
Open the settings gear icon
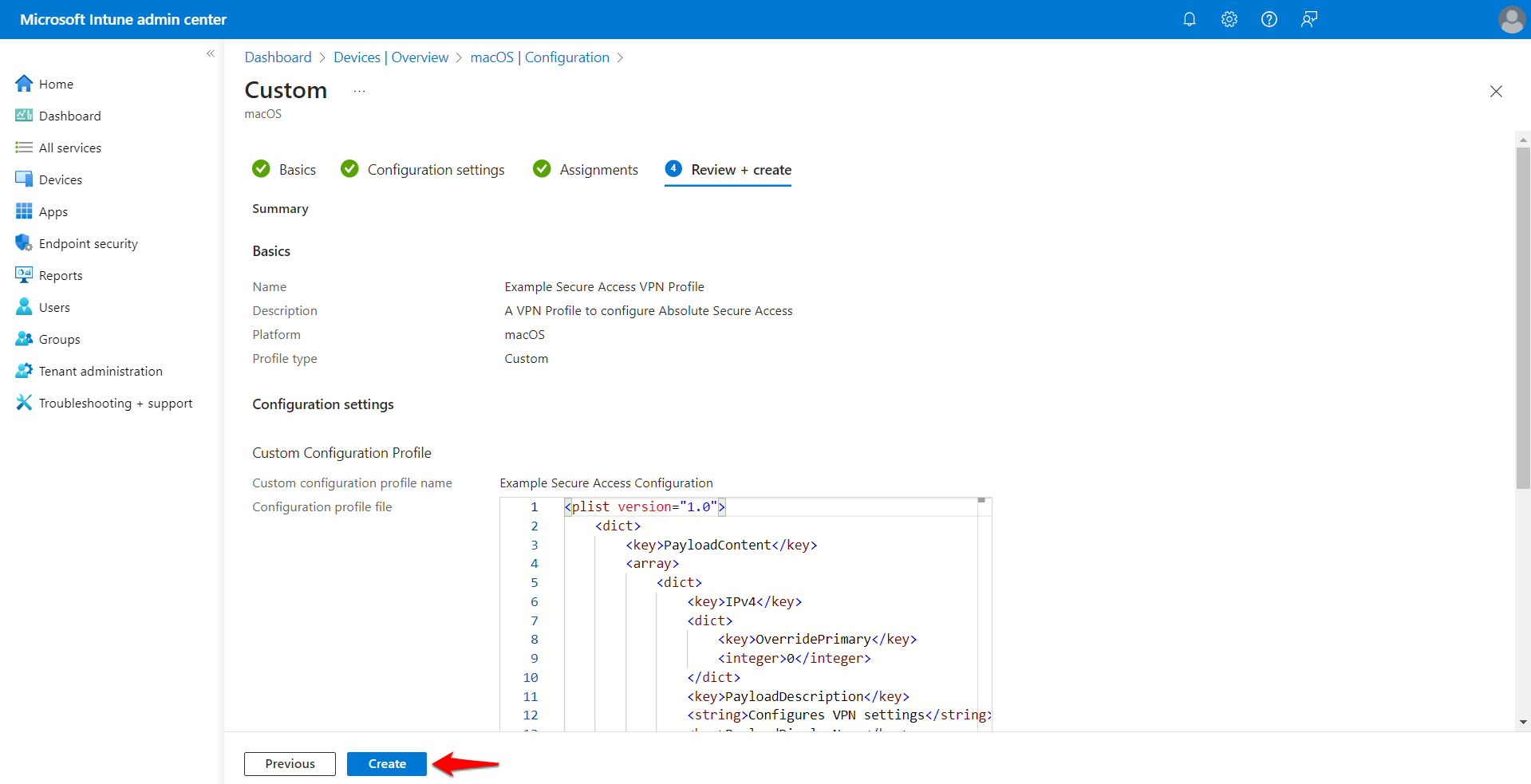1229,19
